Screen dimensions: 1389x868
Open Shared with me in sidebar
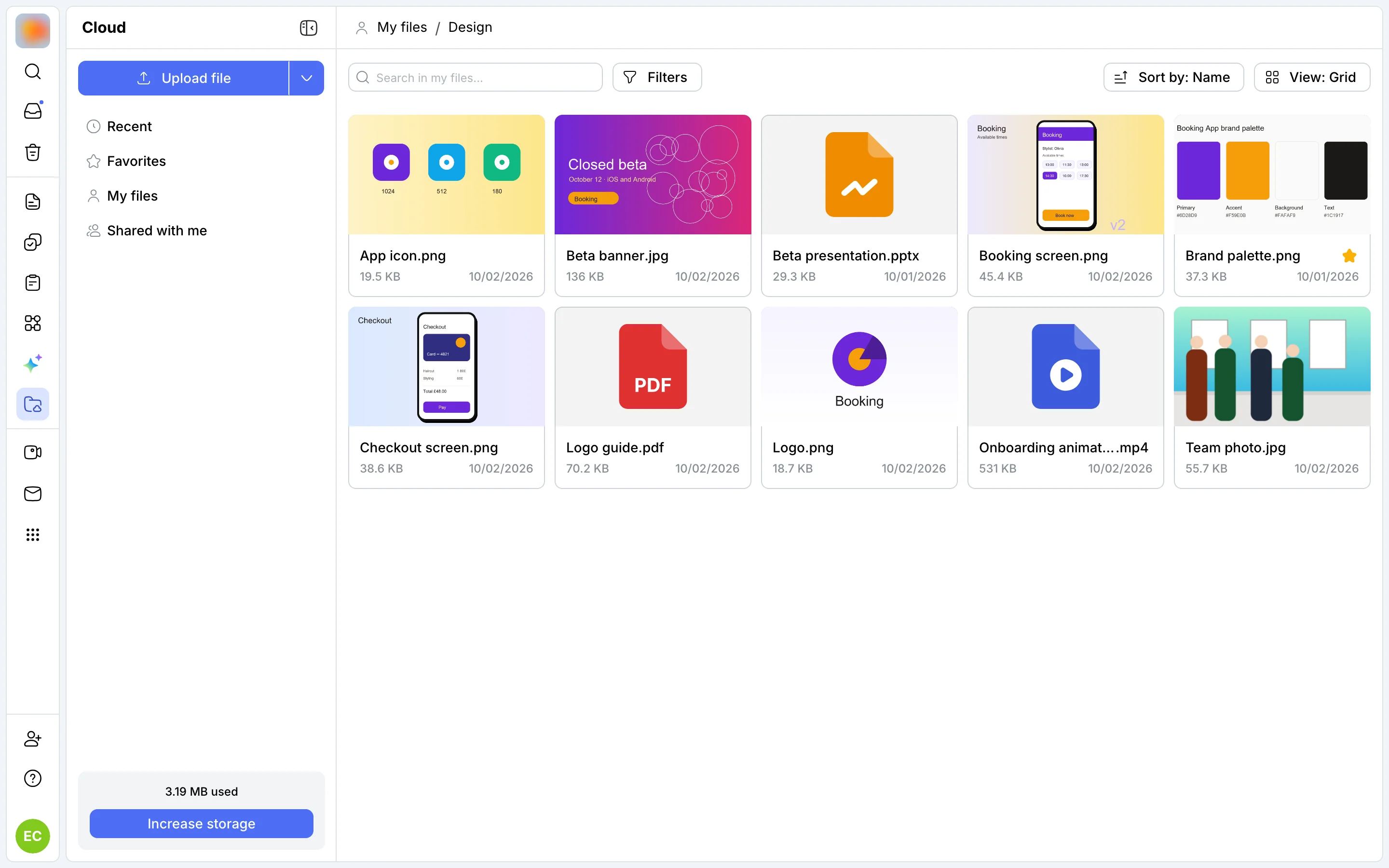[x=201, y=231]
